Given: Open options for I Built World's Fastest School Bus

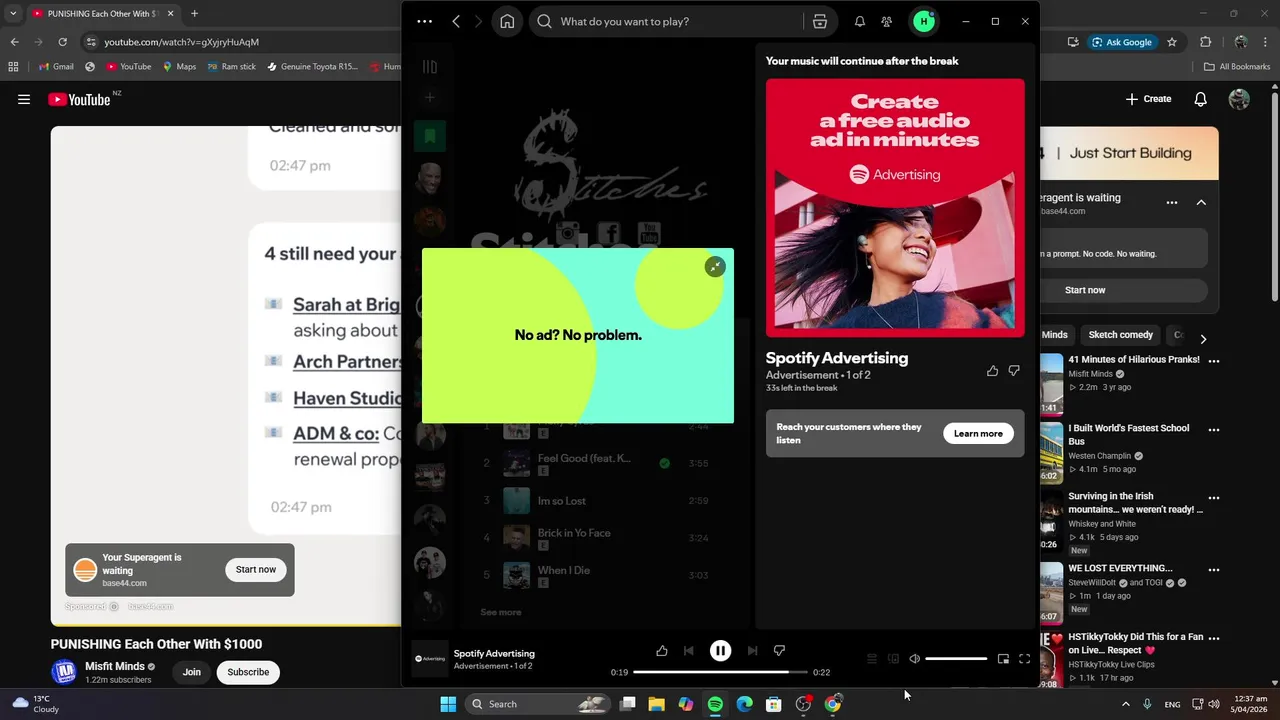Looking at the screenshot, I should pos(1214,430).
